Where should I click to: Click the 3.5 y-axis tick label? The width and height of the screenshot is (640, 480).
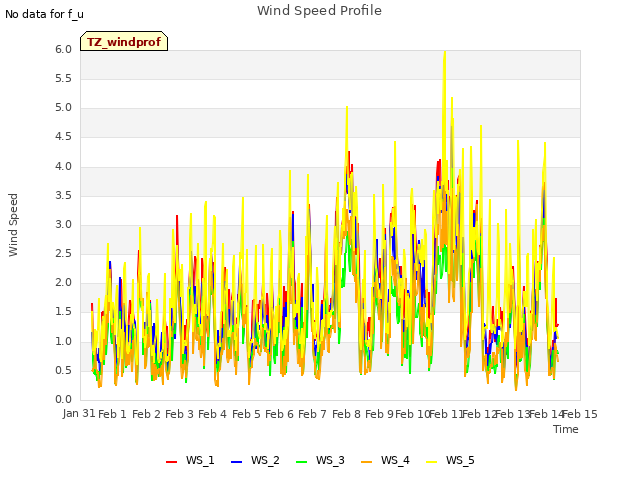point(63,196)
